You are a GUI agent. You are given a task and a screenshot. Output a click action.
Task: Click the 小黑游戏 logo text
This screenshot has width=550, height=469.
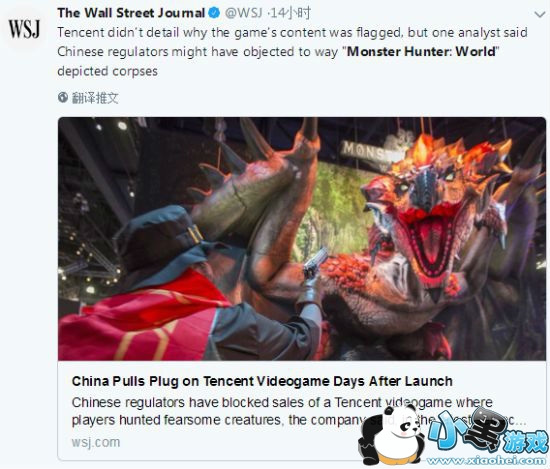point(488,431)
